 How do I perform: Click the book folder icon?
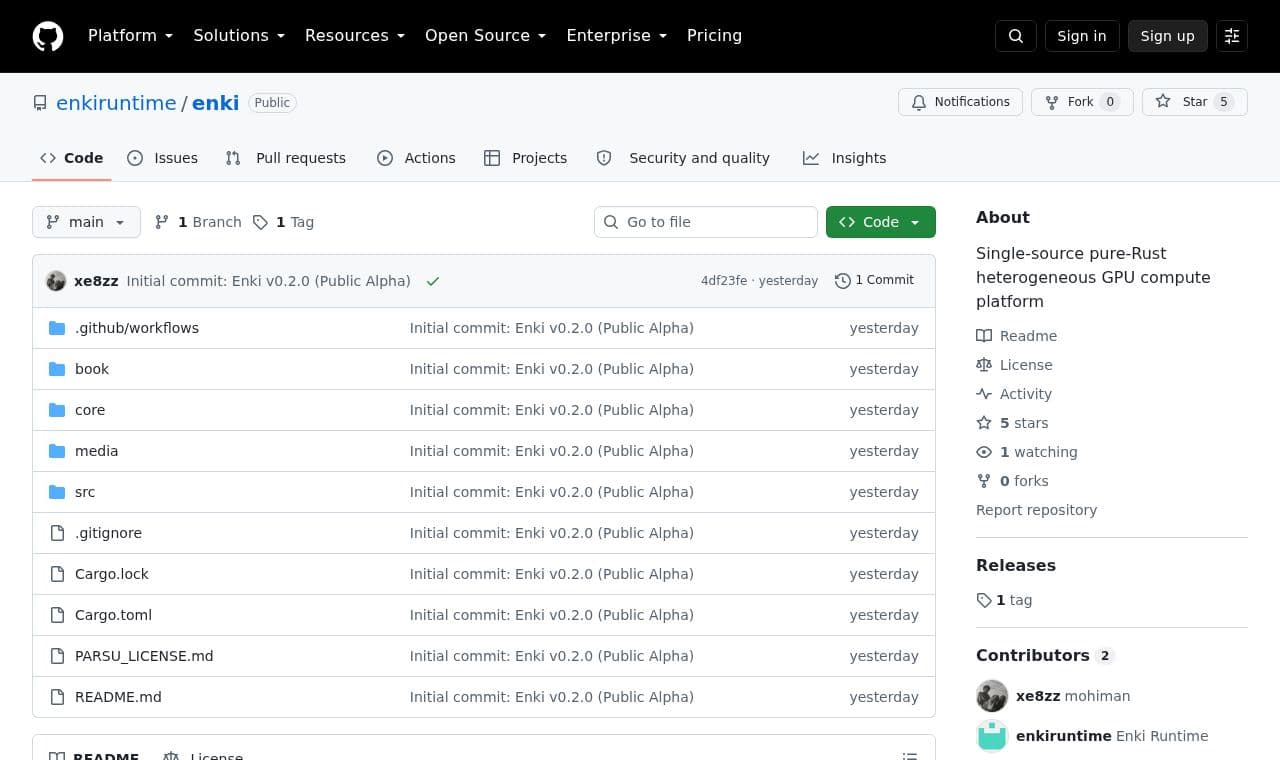click(x=57, y=369)
